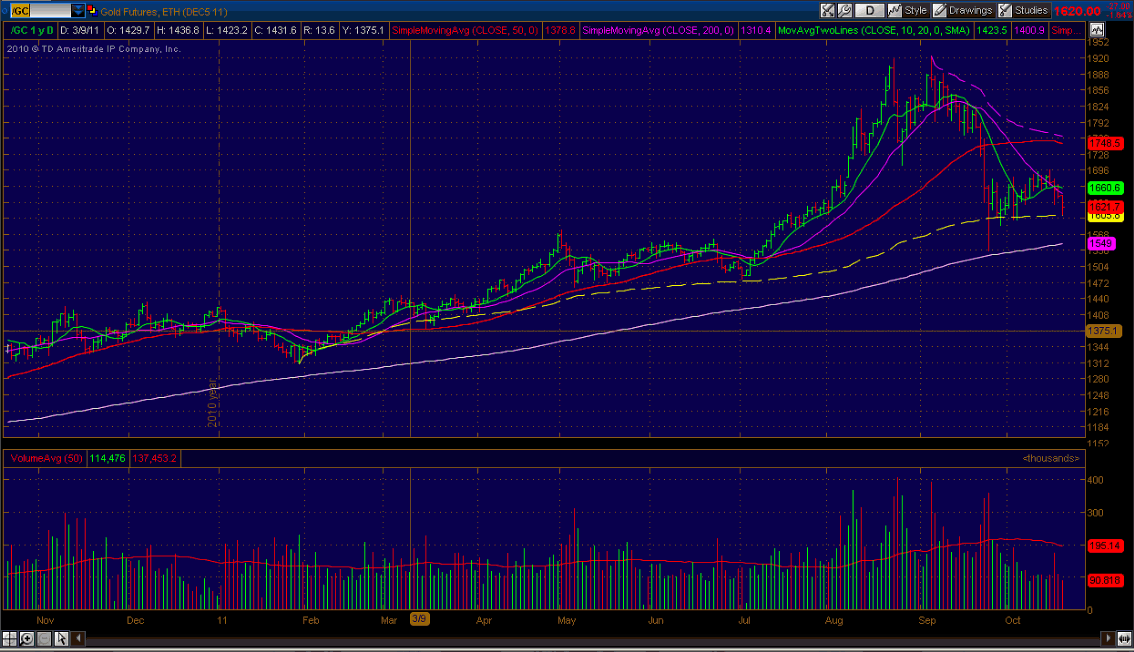Click the 1310.4 moving average value
1134x652 pixels.
[x=756, y=30]
